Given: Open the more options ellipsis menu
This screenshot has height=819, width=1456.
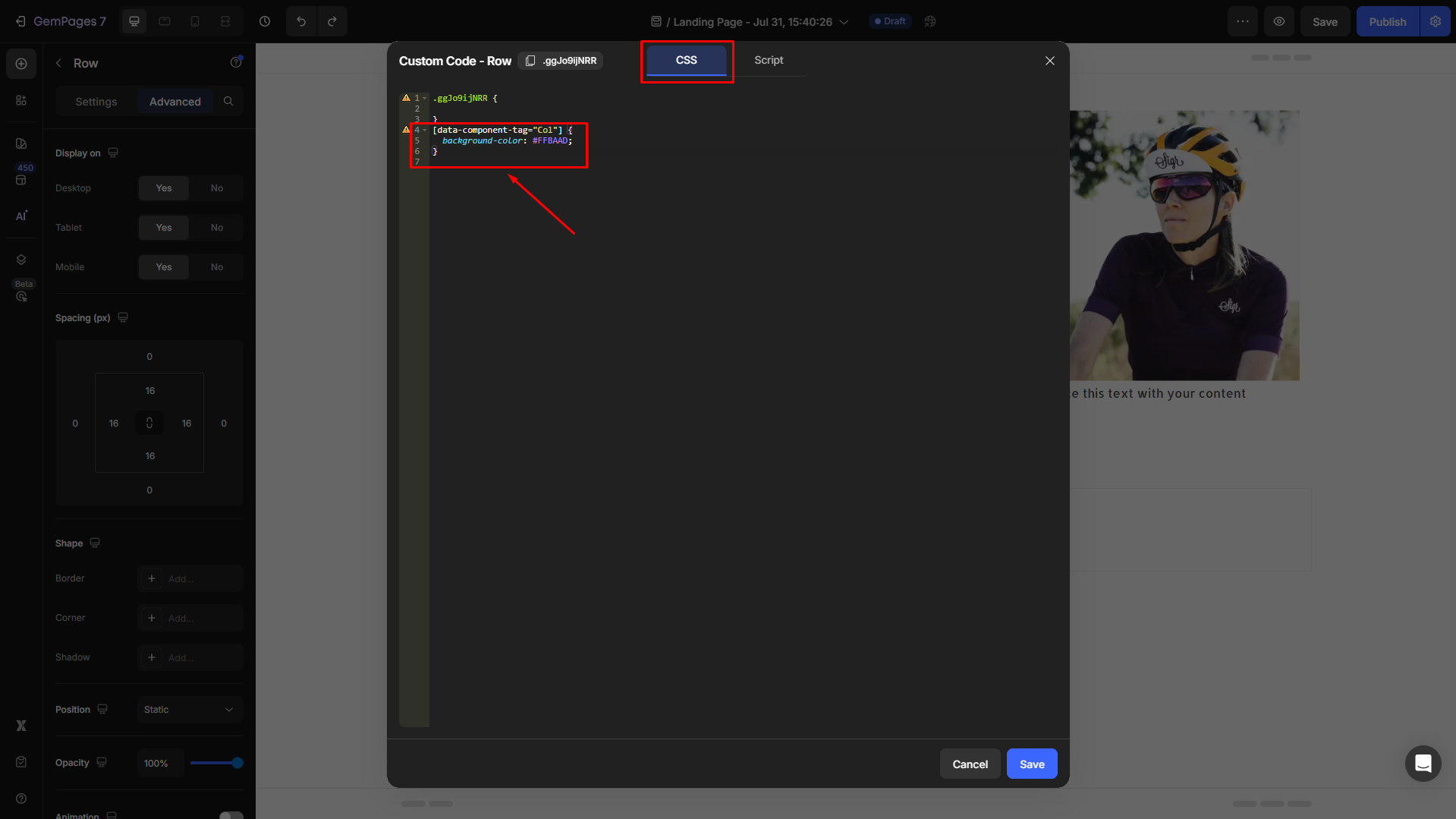Looking at the screenshot, I should pyautogui.click(x=1243, y=21).
